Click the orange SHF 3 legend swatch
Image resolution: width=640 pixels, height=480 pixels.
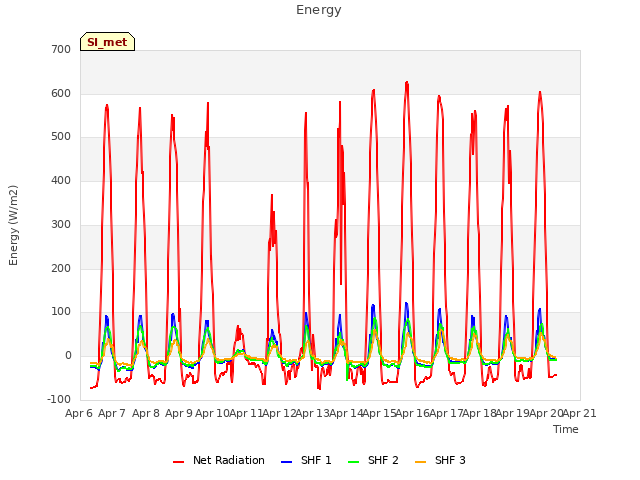pyautogui.click(x=420, y=462)
